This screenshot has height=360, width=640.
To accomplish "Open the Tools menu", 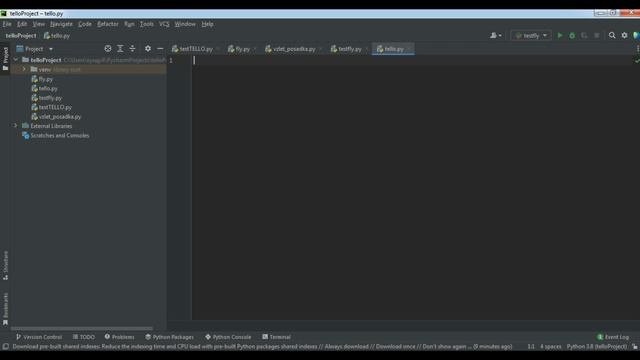I will tap(147, 24).
